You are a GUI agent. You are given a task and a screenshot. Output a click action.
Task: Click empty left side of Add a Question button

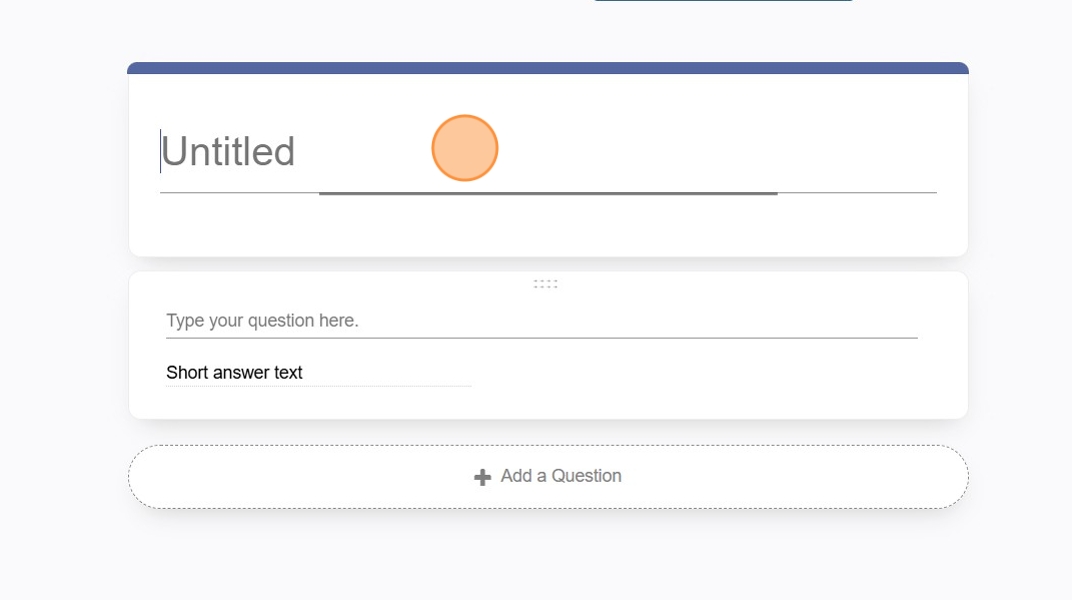point(250,477)
